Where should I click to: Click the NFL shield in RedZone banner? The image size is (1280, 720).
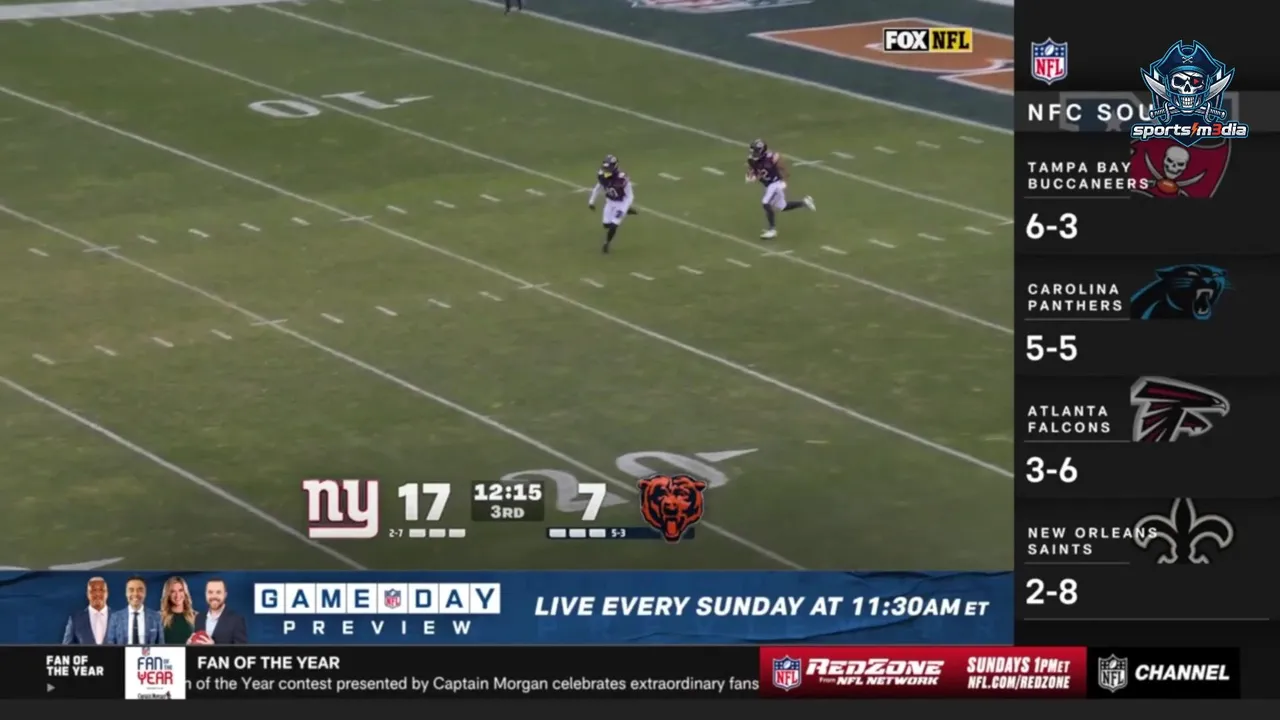tap(786, 673)
